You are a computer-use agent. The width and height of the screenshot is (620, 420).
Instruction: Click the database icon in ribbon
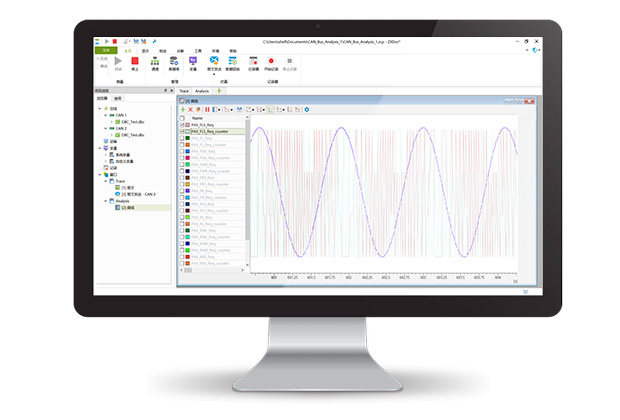coord(173,60)
